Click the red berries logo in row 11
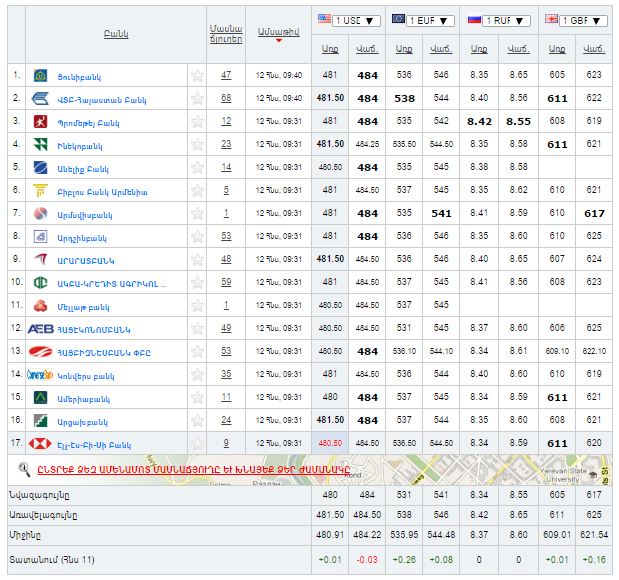 click(40, 306)
